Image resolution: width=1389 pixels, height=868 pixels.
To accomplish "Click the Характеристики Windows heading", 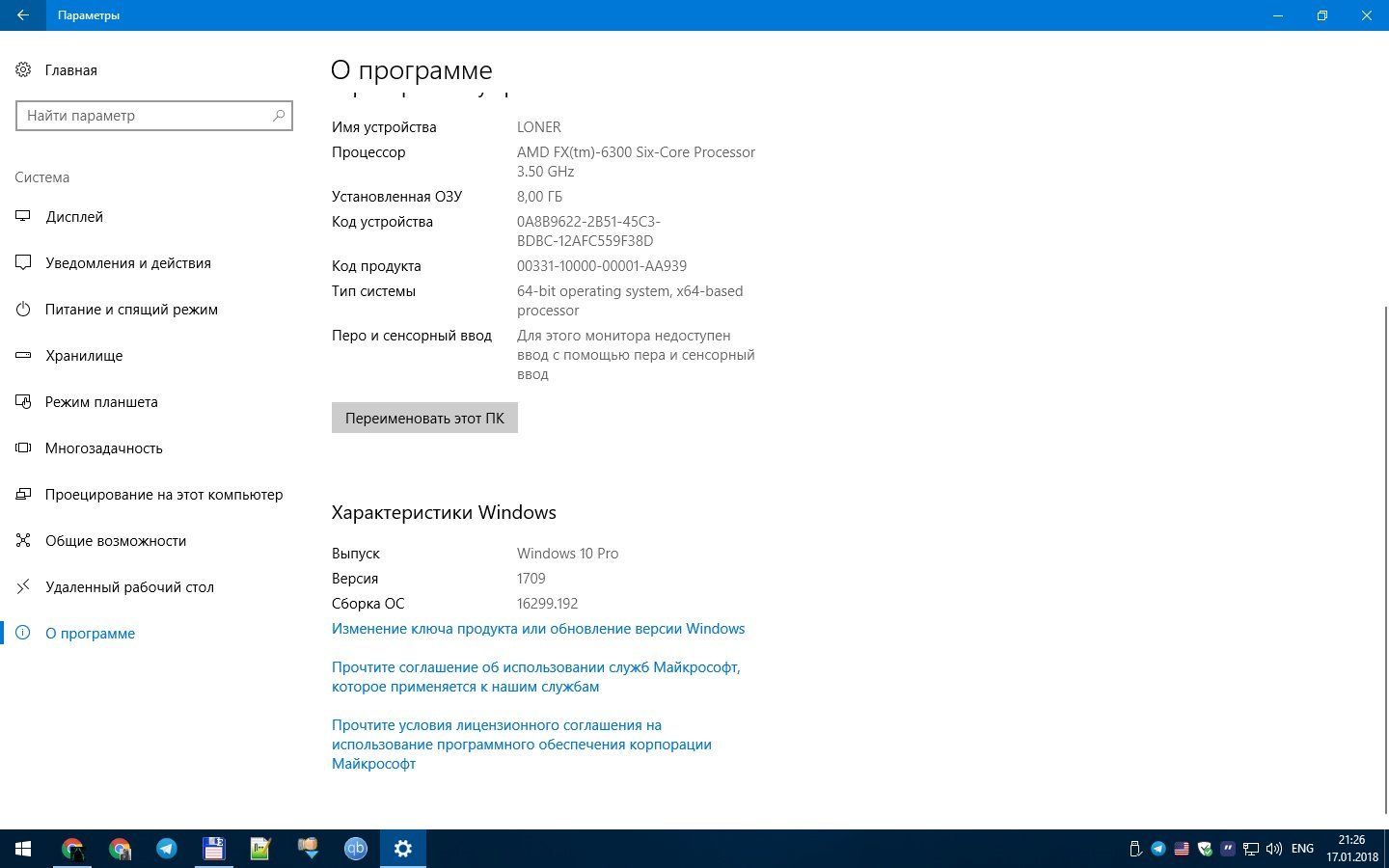I will click(x=444, y=512).
